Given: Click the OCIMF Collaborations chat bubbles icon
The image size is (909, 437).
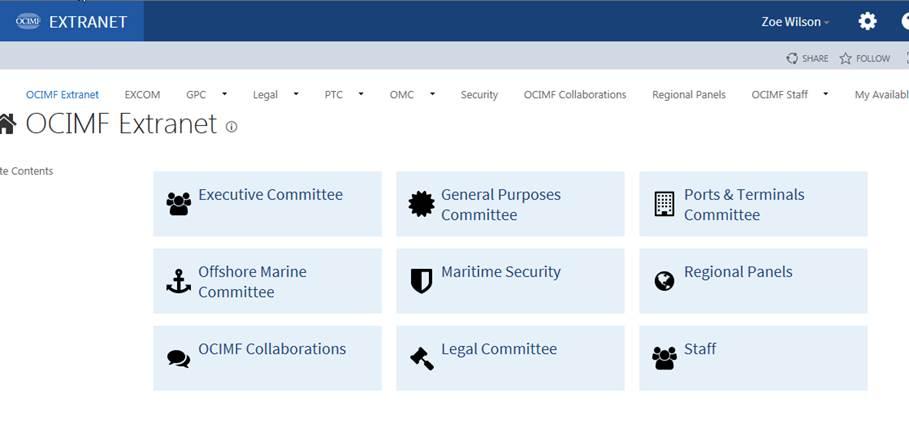Looking at the screenshot, I should coord(179,359).
